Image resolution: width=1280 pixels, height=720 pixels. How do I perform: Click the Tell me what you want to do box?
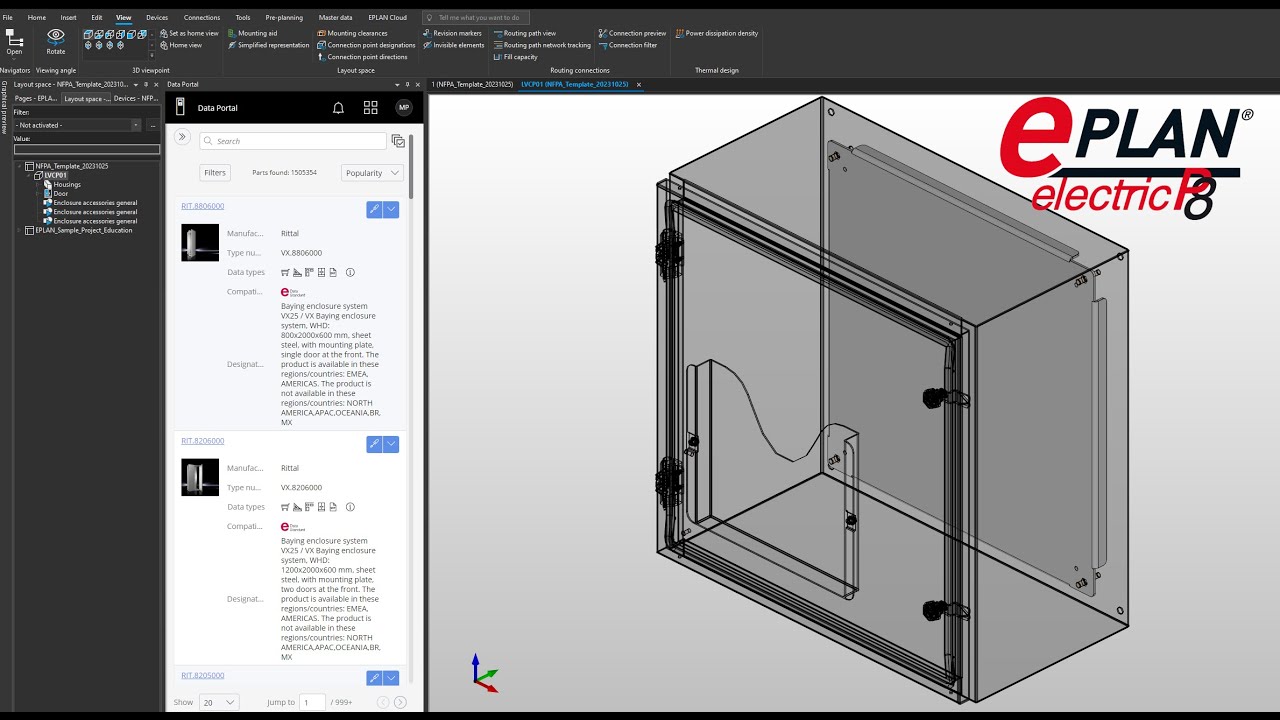476,17
